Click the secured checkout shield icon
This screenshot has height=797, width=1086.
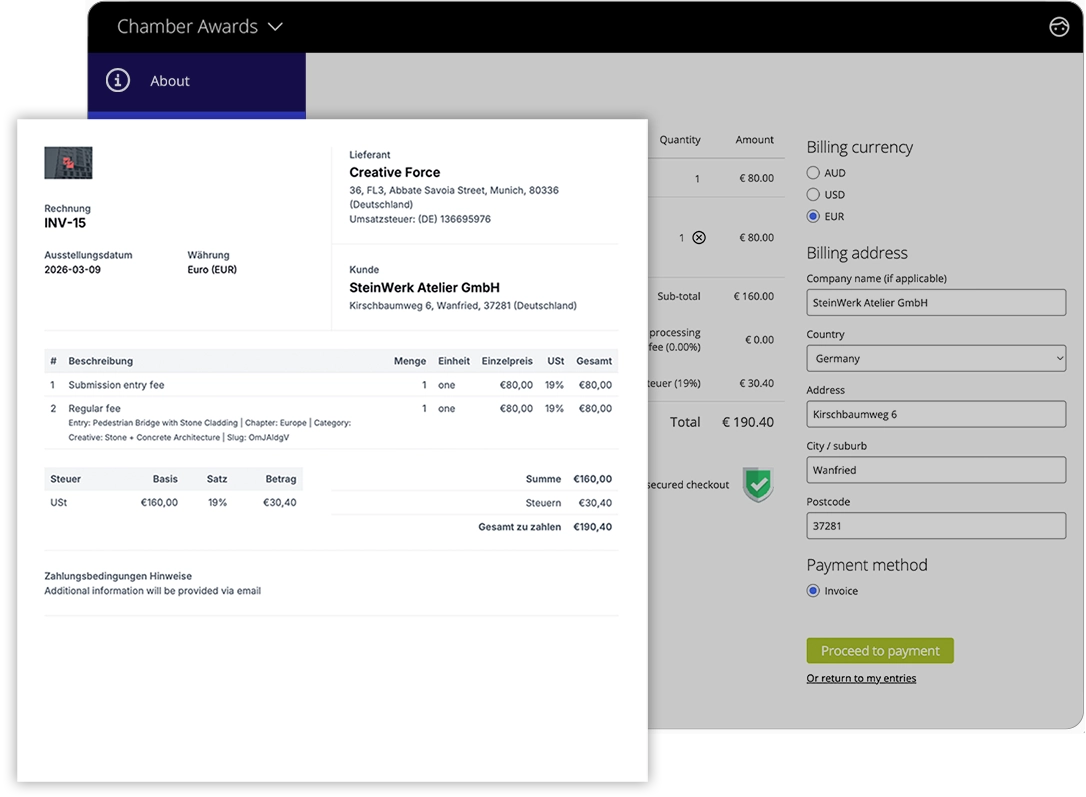pos(758,486)
